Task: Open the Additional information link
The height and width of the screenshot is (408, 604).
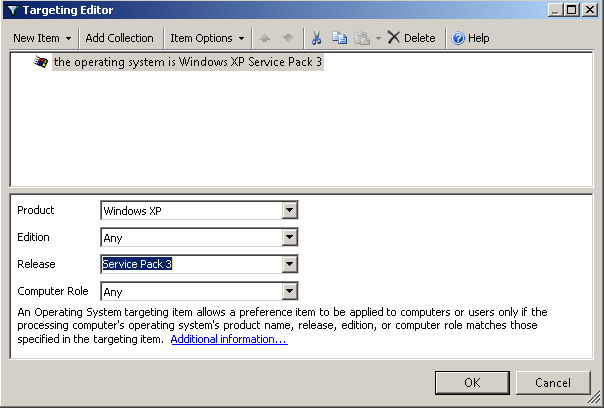Action: pyautogui.click(x=229, y=339)
